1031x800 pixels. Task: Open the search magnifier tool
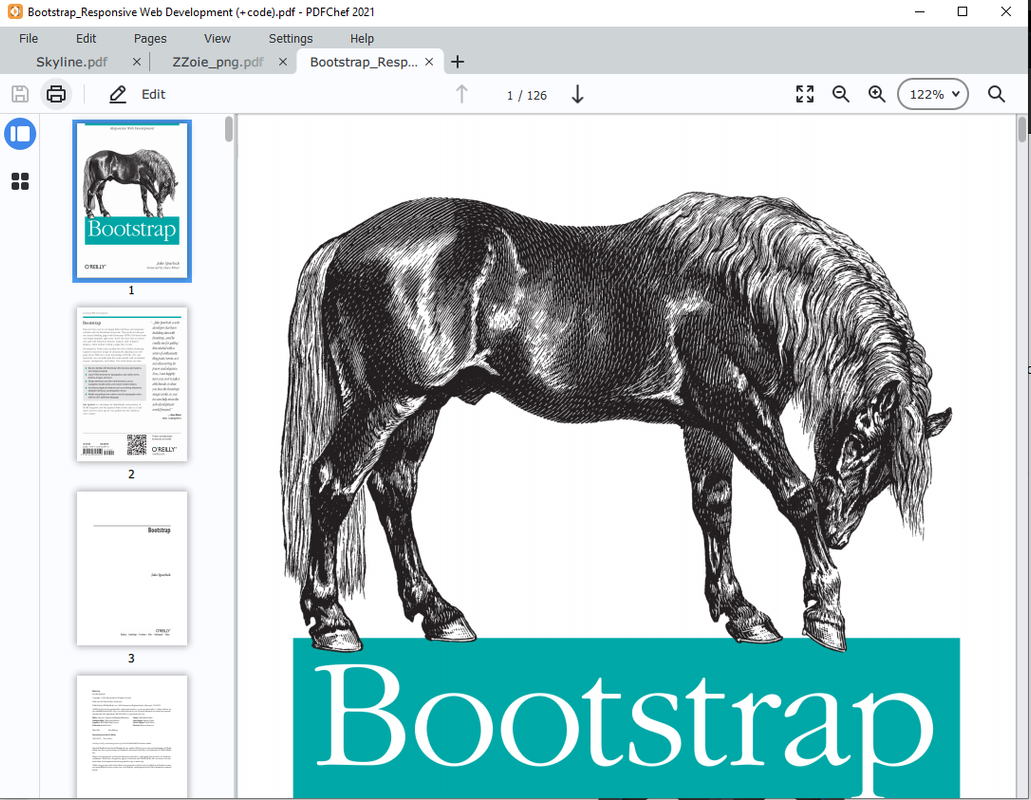[996, 94]
